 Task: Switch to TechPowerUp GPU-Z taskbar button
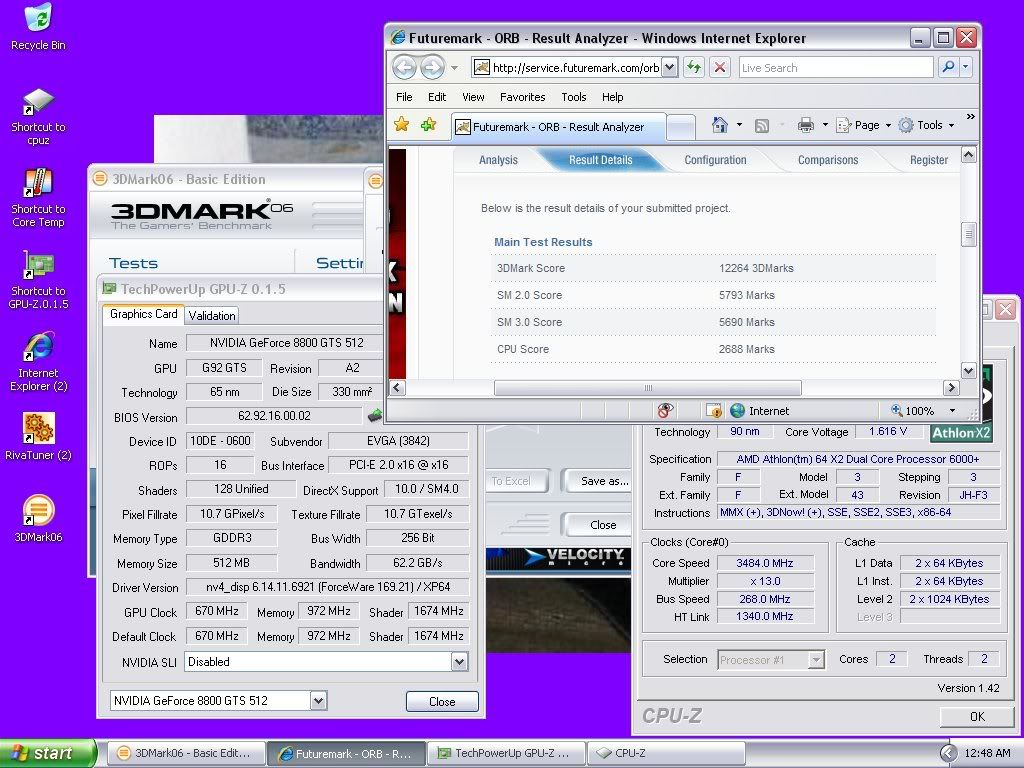tap(506, 753)
